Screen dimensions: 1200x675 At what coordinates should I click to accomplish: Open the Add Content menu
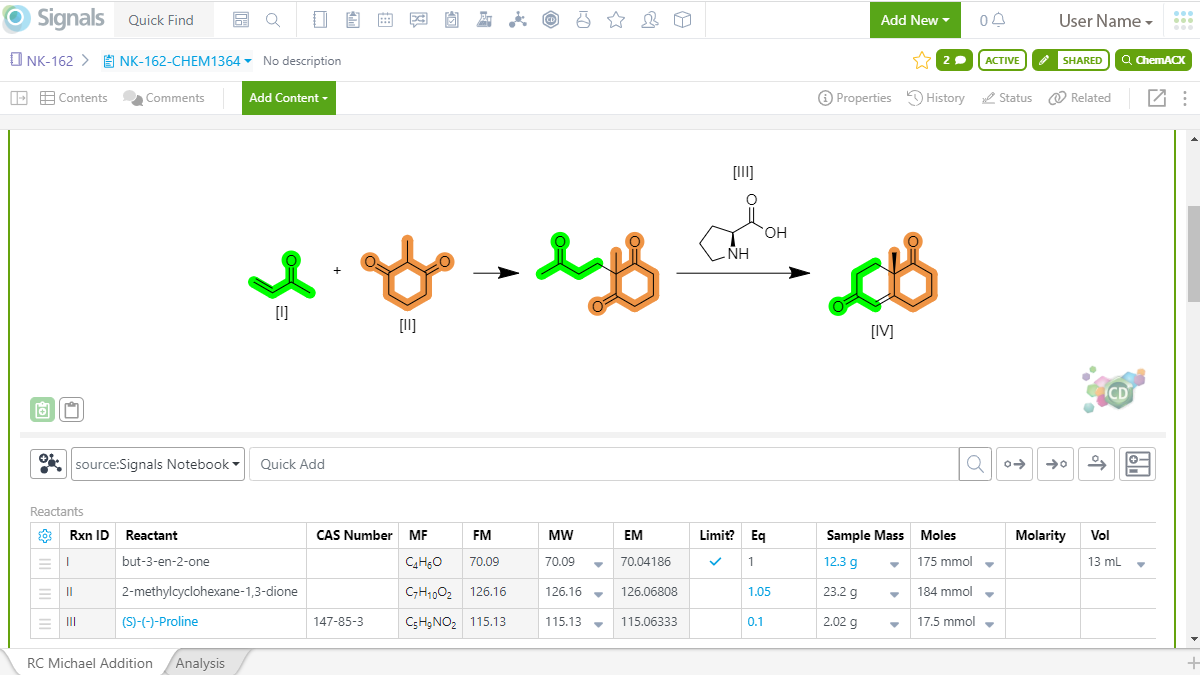[288, 98]
